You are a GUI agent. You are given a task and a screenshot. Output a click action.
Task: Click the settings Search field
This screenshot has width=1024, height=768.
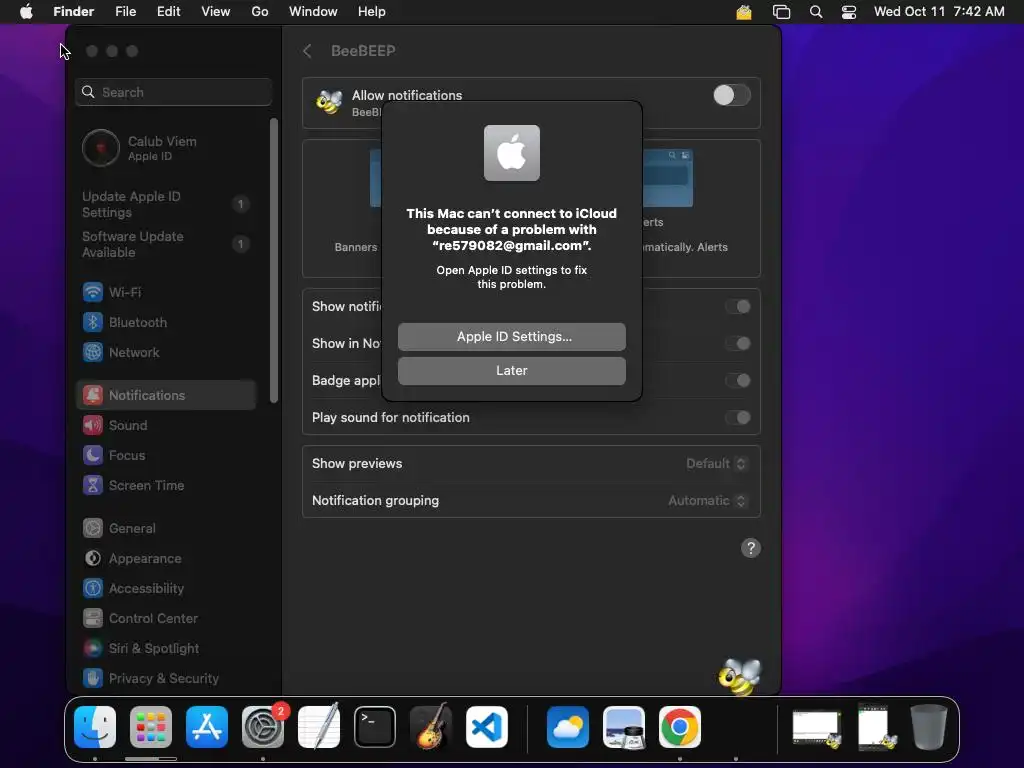tap(173, 92)
